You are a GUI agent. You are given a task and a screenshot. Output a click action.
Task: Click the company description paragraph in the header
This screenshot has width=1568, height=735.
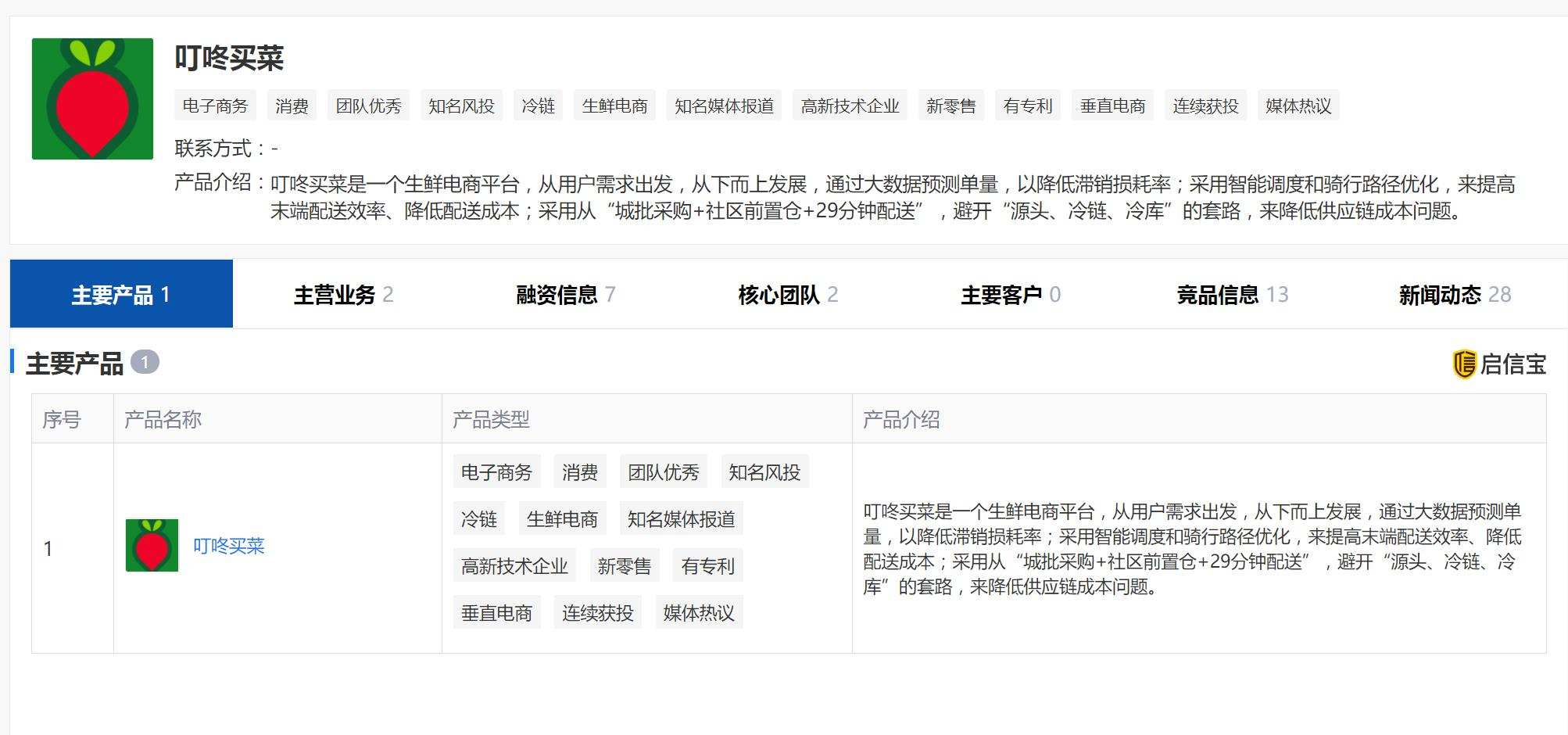(893, 198)
